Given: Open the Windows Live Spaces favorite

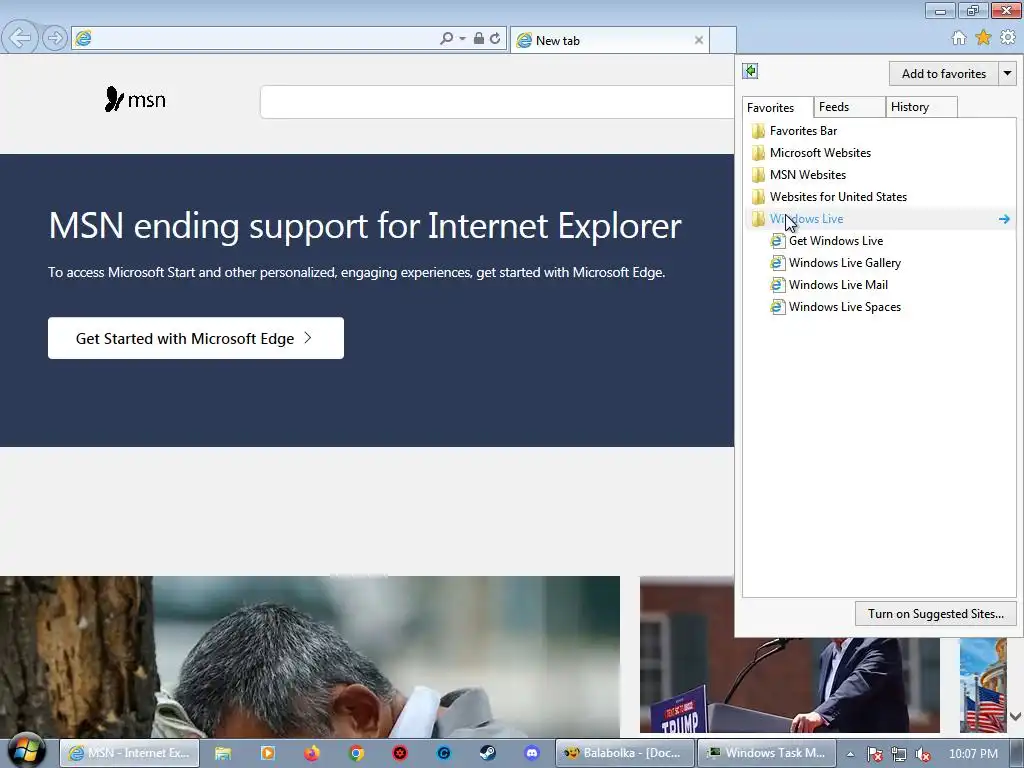Looking at the screenshot, I should point(835,307).
